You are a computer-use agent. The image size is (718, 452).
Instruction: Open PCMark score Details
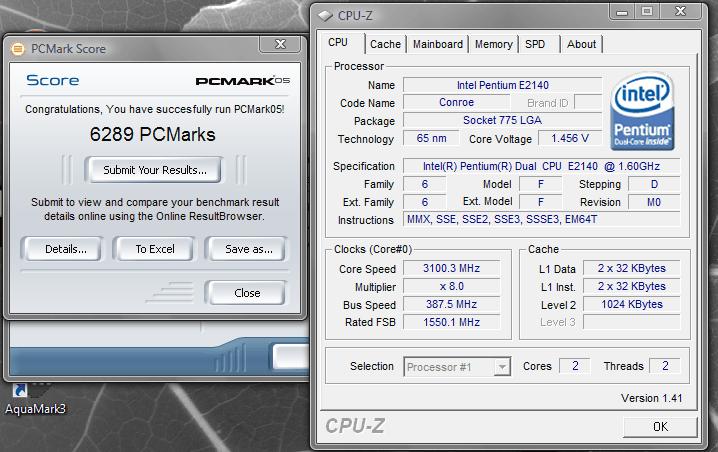62,249
